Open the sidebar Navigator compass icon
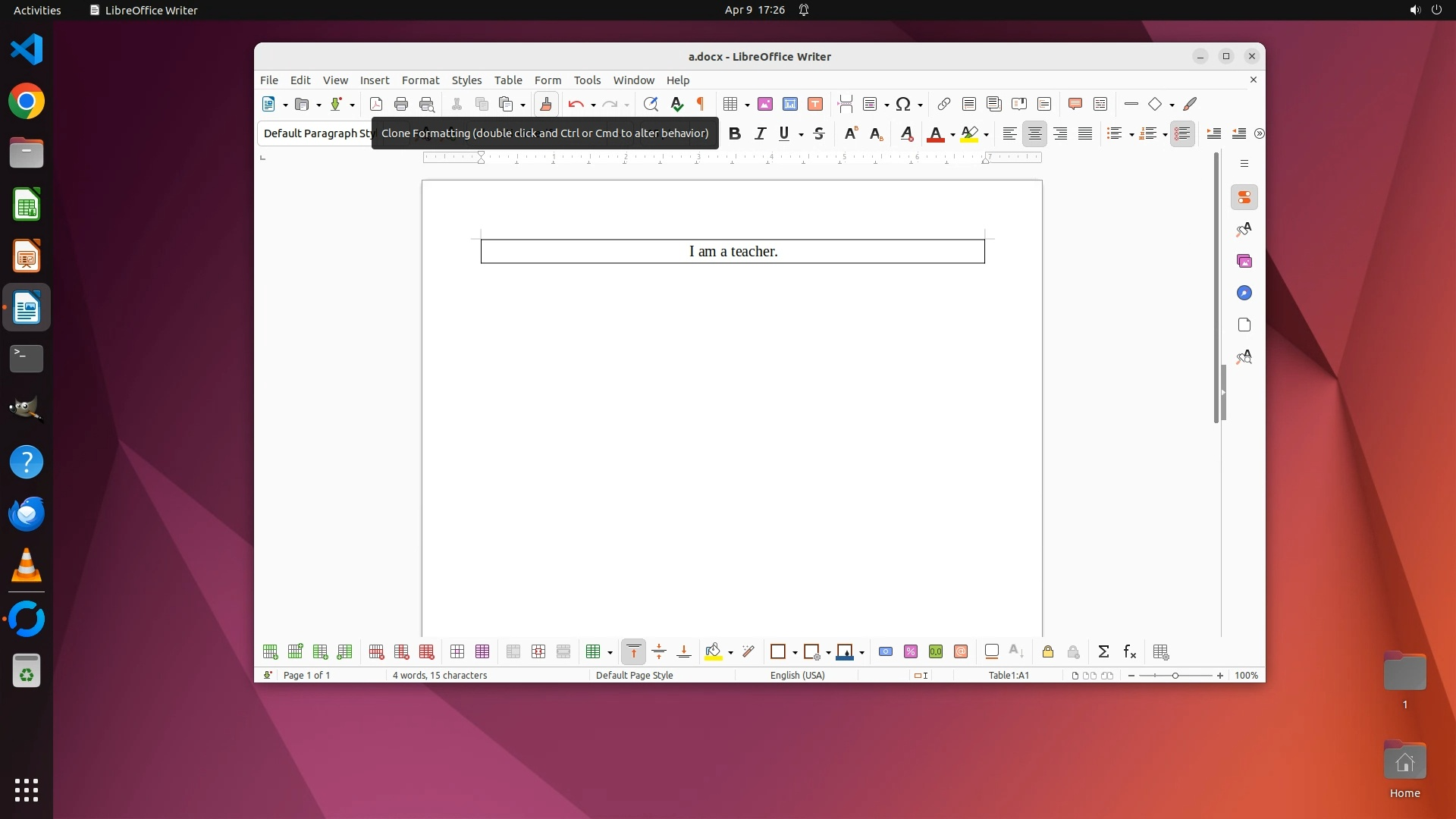This screenshot has width=1456, height=819. click(x=1244, y=293)
